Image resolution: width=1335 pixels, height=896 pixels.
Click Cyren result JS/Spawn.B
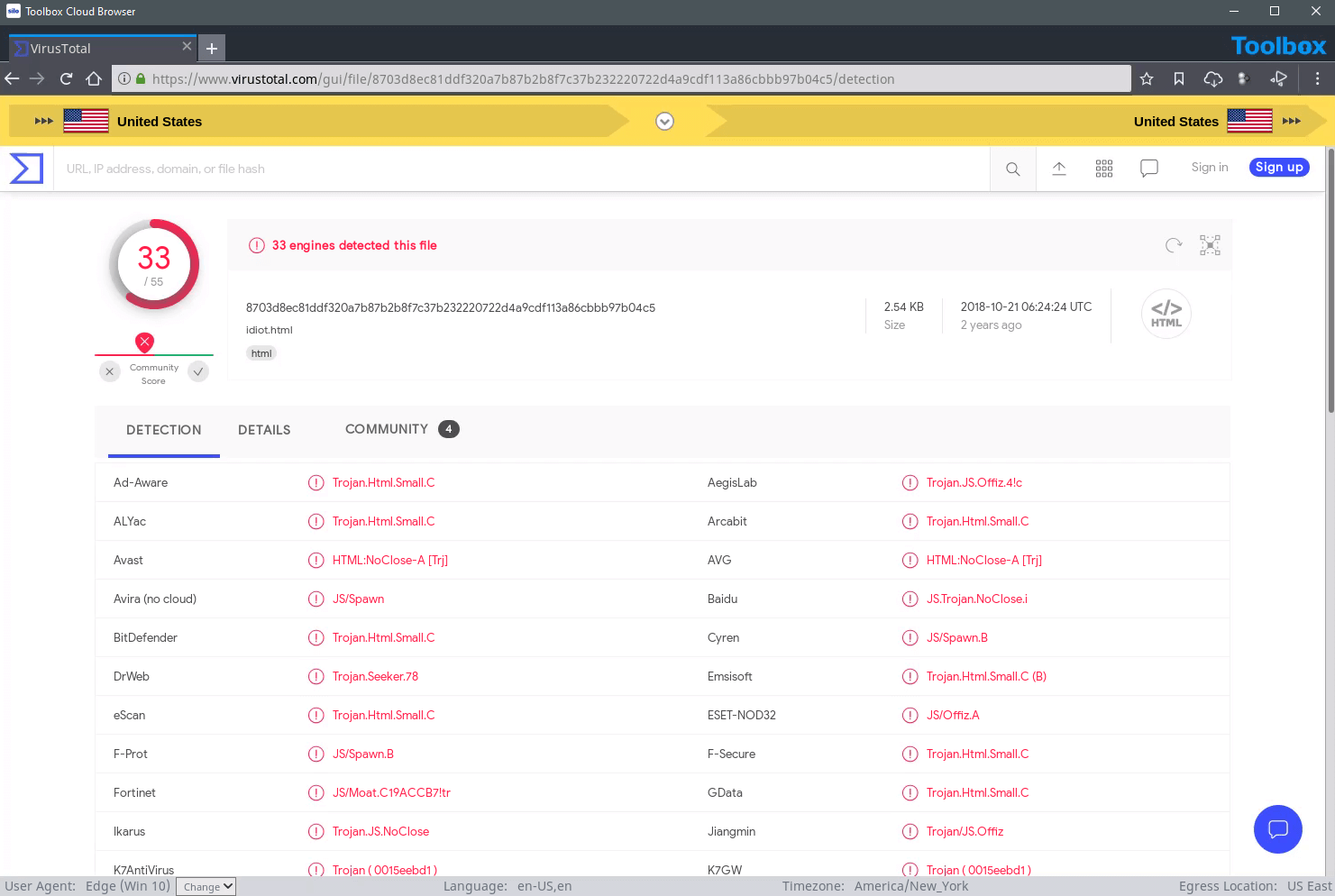point(957,638)
